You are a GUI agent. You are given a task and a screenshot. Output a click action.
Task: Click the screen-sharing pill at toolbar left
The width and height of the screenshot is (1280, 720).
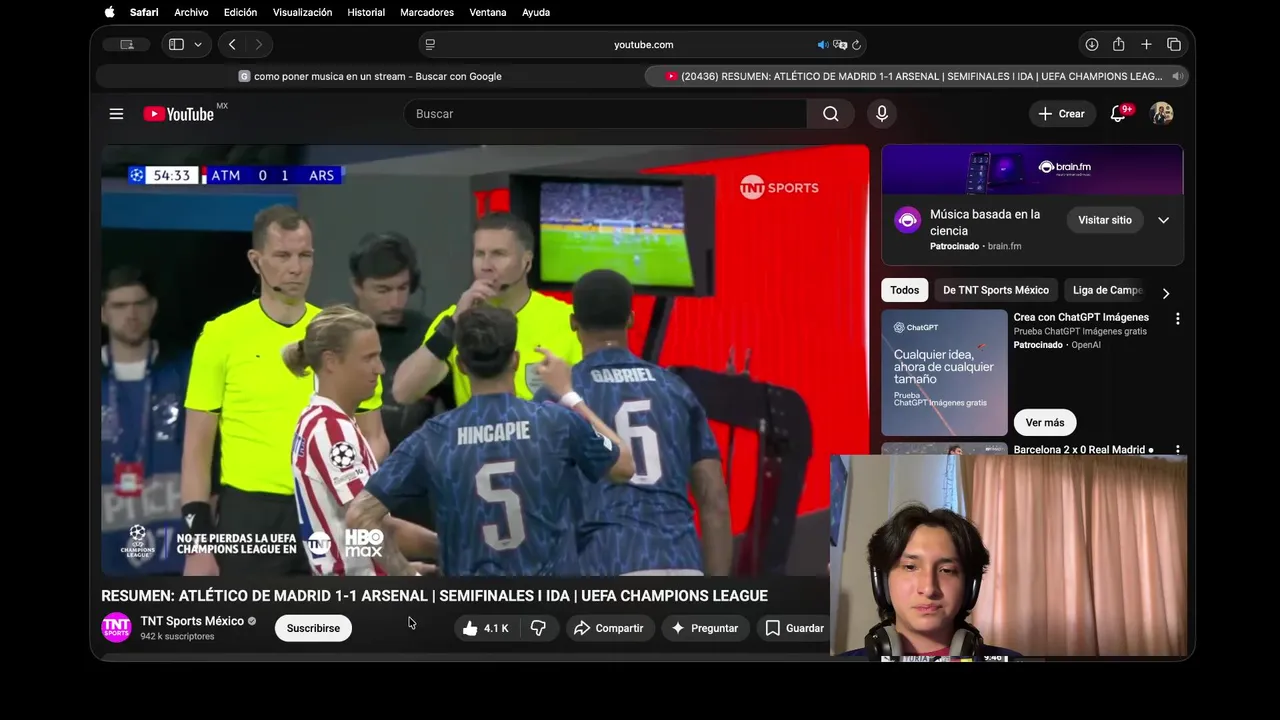click(126, 45)
